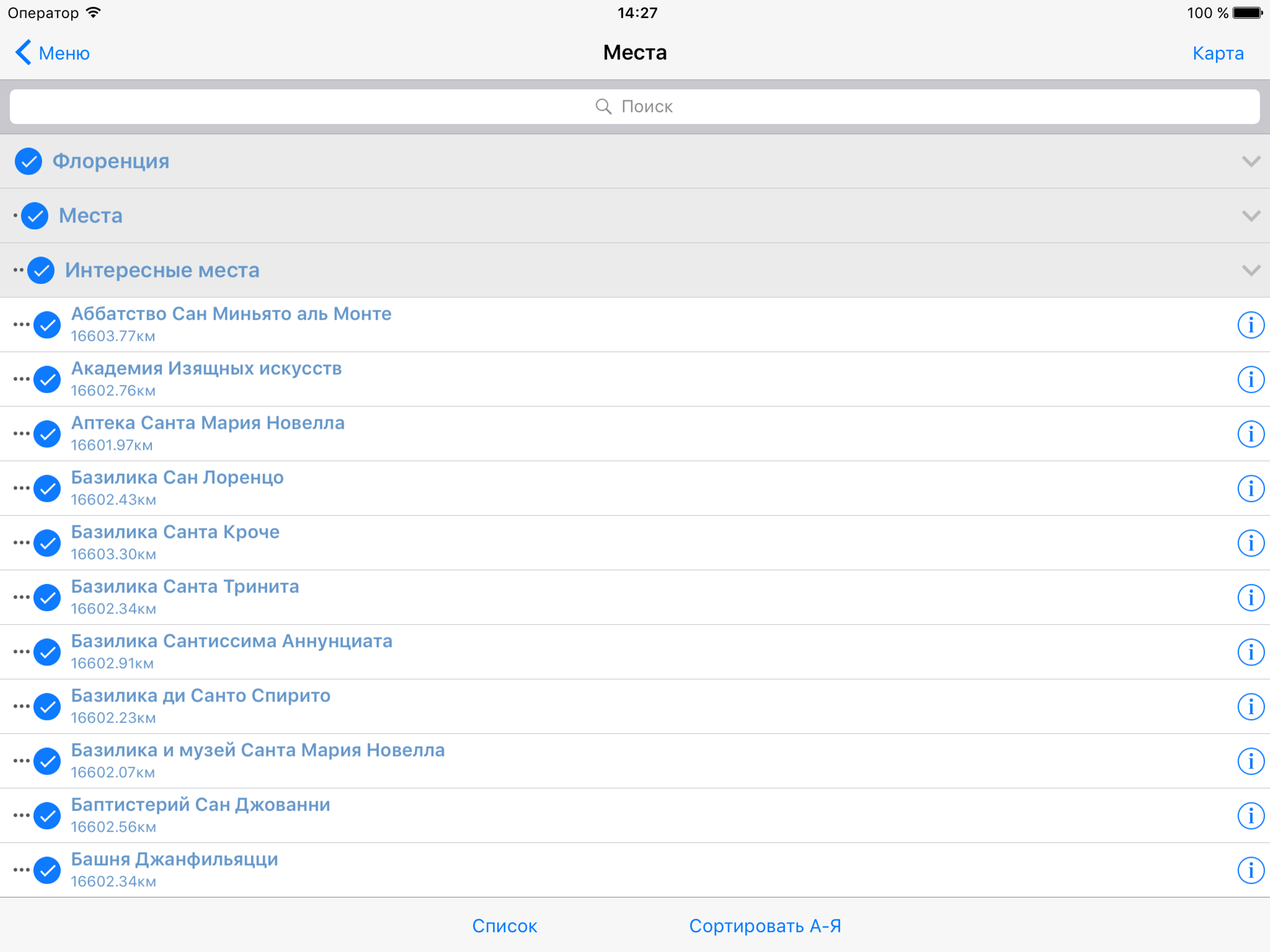Viewport: 1270px width, 952px height.
Task: Choose Сортировать А-Я option
Action: (765, 926)
